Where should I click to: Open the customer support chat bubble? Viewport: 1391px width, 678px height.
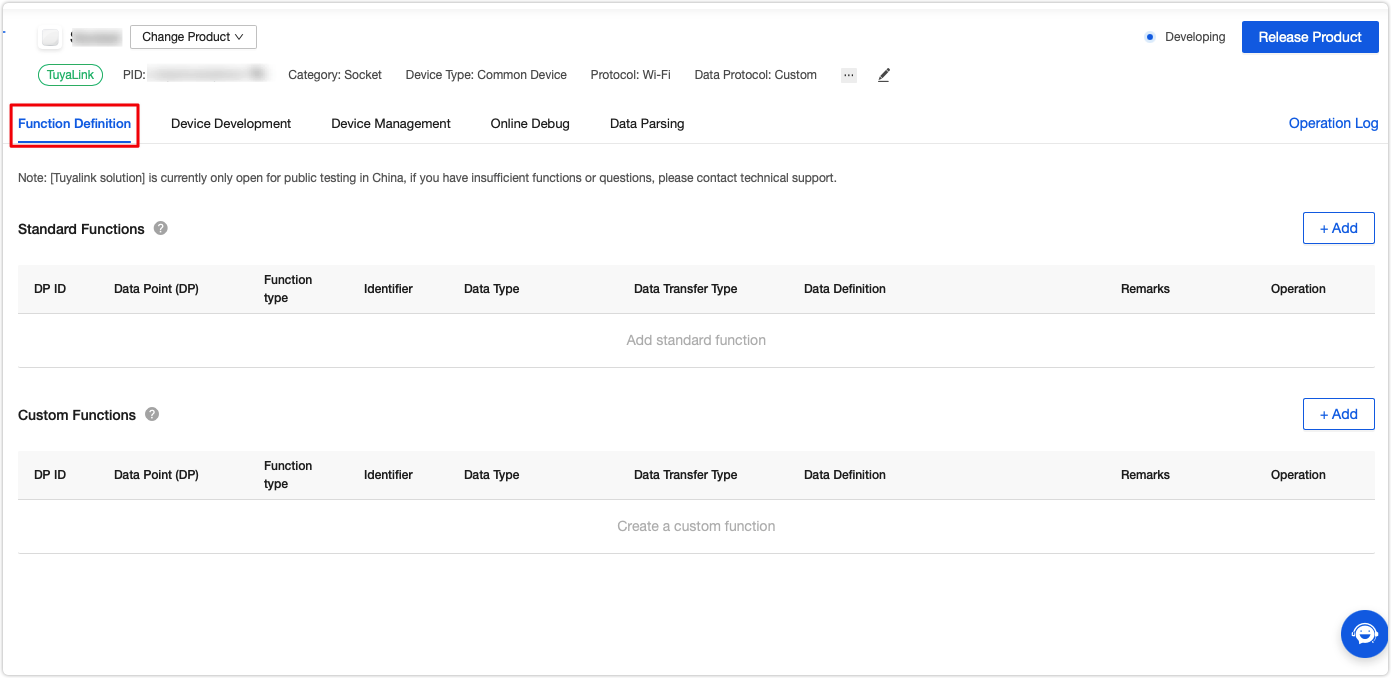[1364, 633]
